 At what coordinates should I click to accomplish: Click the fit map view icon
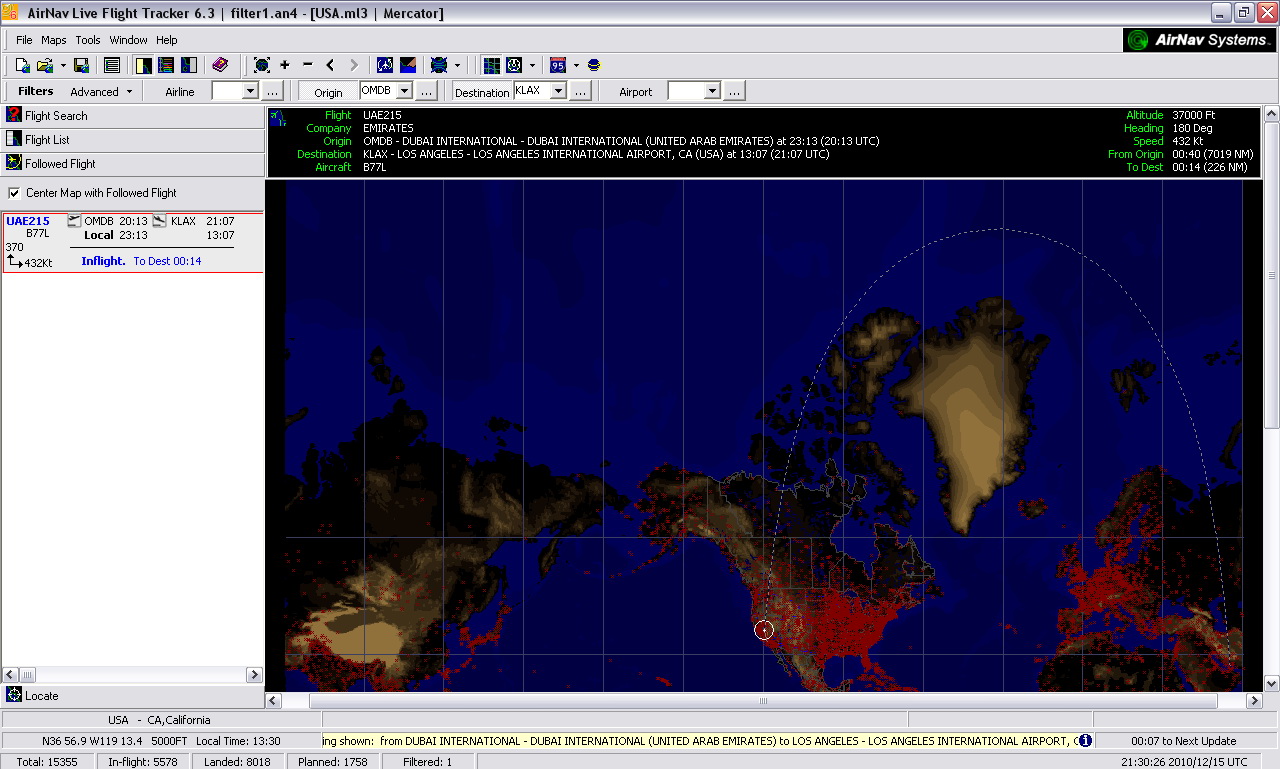point(262,65)
